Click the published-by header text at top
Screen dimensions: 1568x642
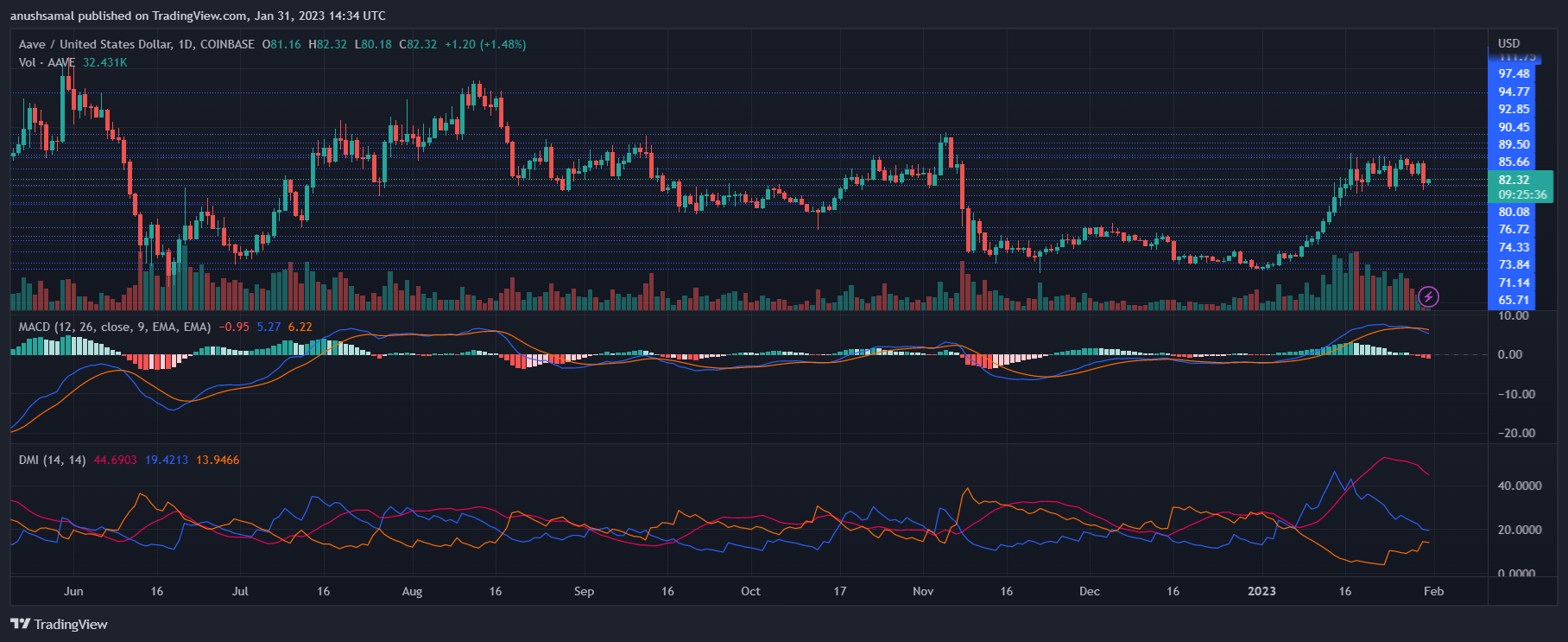click(198, 16)
